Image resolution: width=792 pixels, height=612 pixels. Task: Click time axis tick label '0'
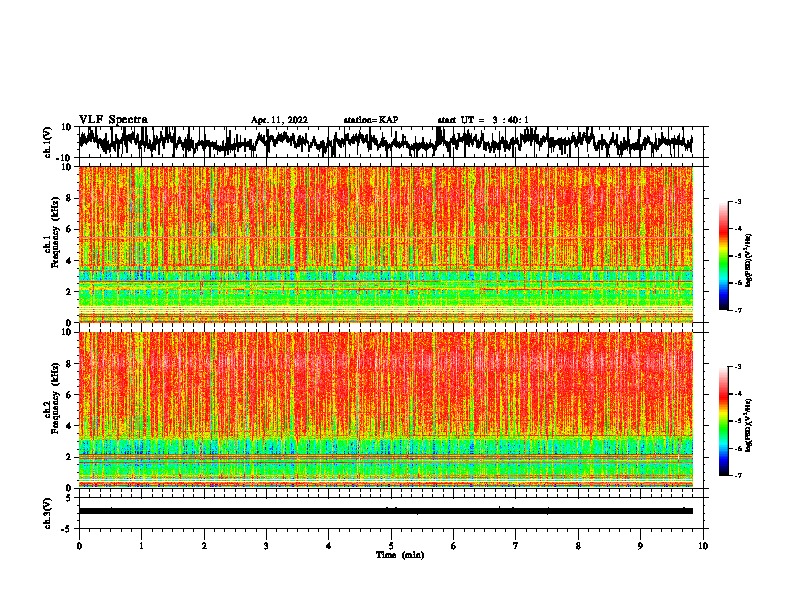tap(79, 546)
